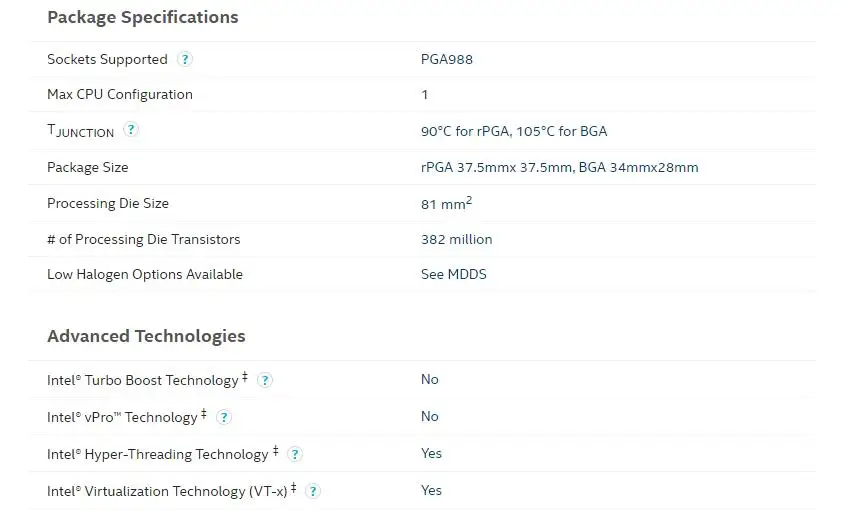Image resolution: width=841 pixels, height=510 pixels.
Task: Click the Package Specifications heading
Action: click(x=143, y=17)
